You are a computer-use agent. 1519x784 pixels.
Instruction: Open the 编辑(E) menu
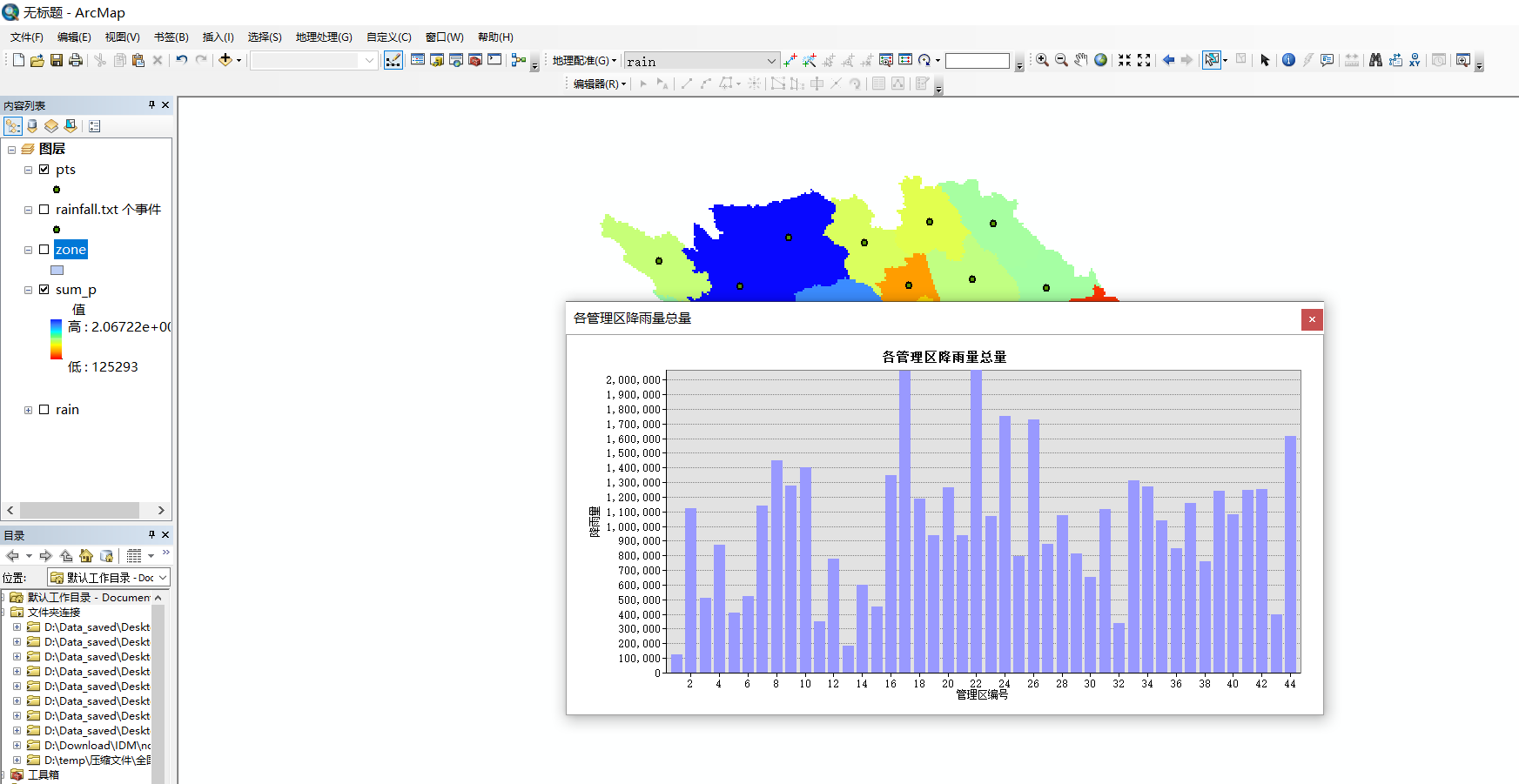pyautogui.click(x=74, y=37)
